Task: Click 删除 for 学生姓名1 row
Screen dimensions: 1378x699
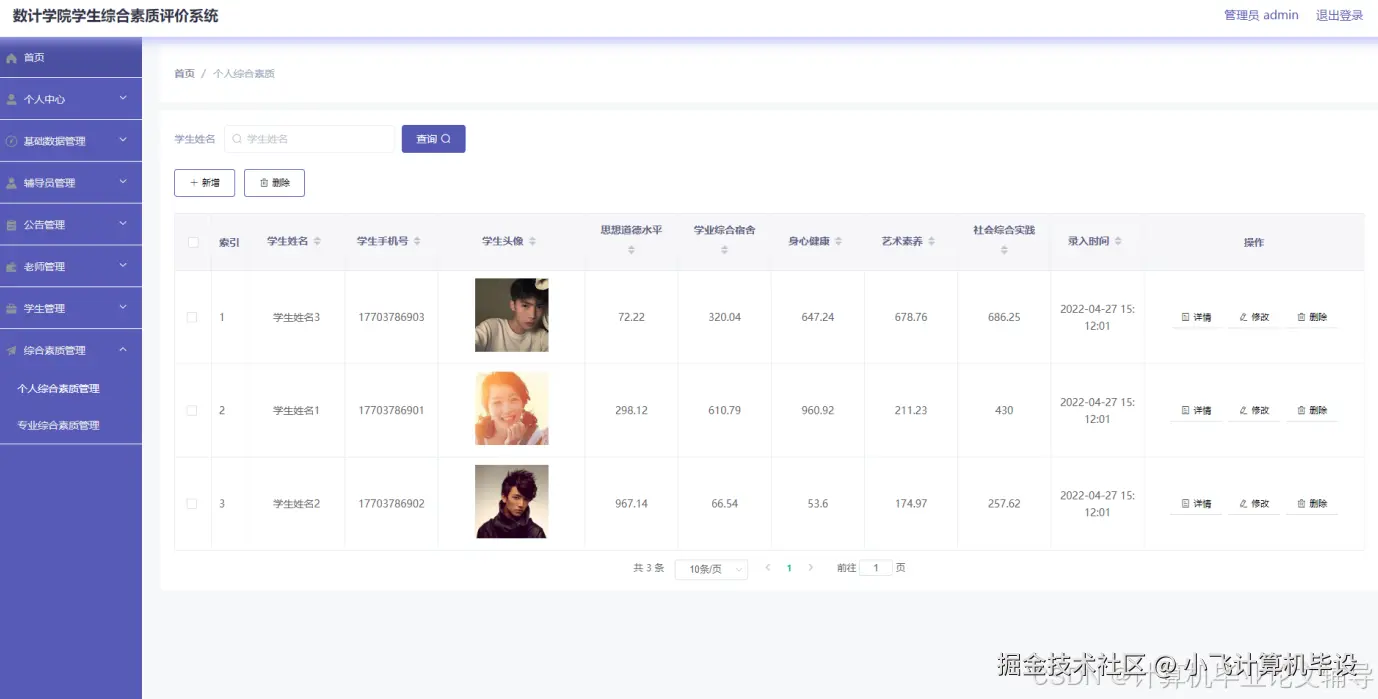Action: pos(1312,410)
